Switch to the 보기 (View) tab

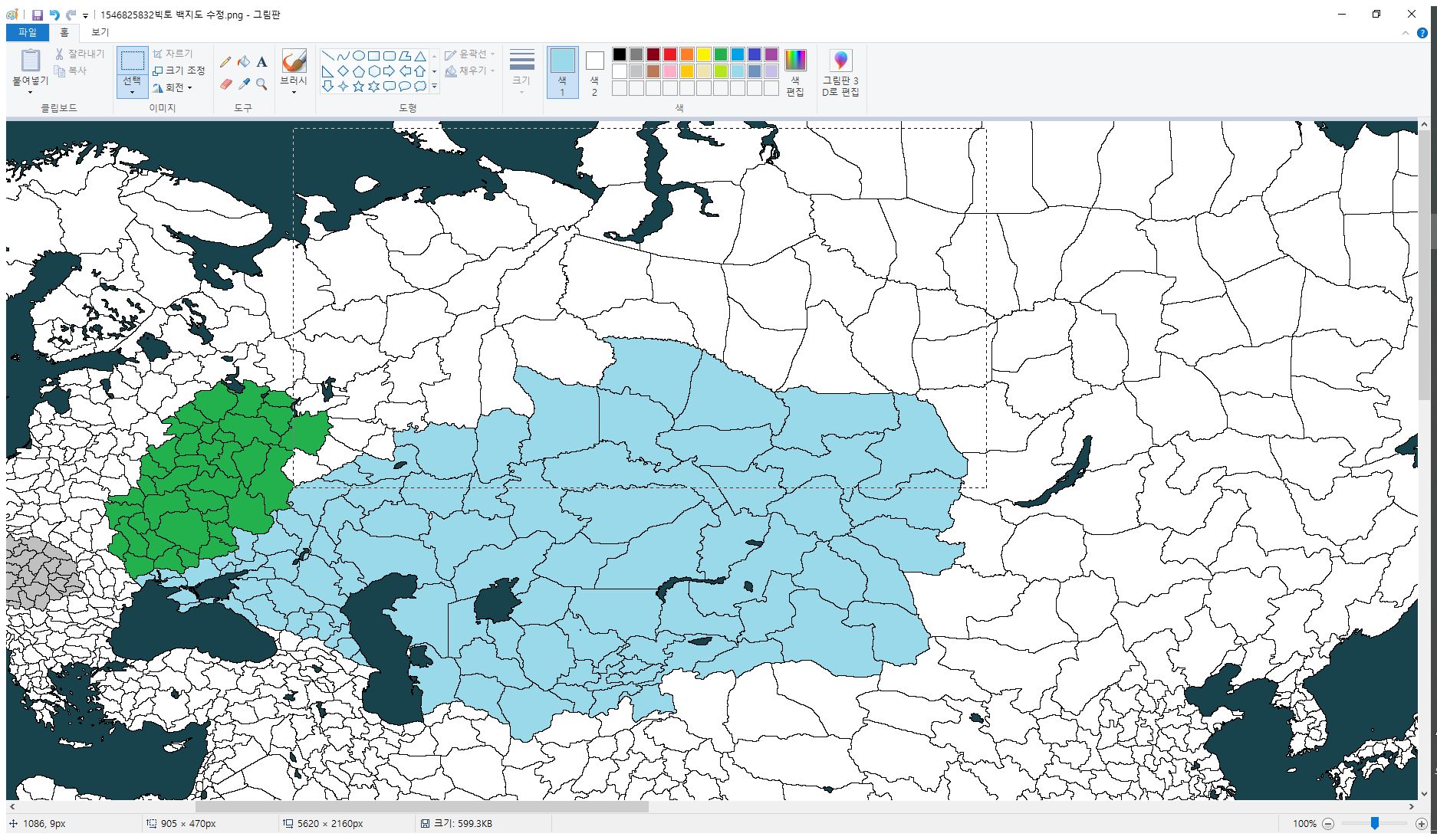[x=100, y=32]
